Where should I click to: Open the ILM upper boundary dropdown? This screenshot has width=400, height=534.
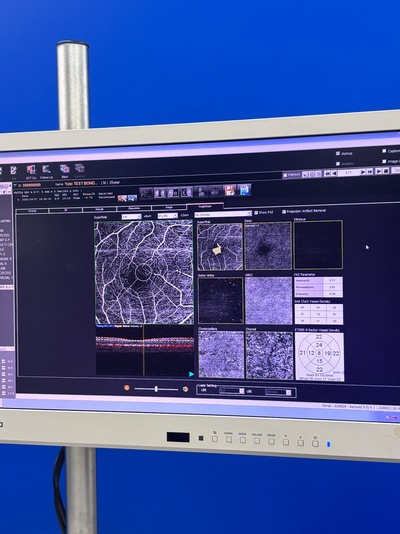(131, 217)
